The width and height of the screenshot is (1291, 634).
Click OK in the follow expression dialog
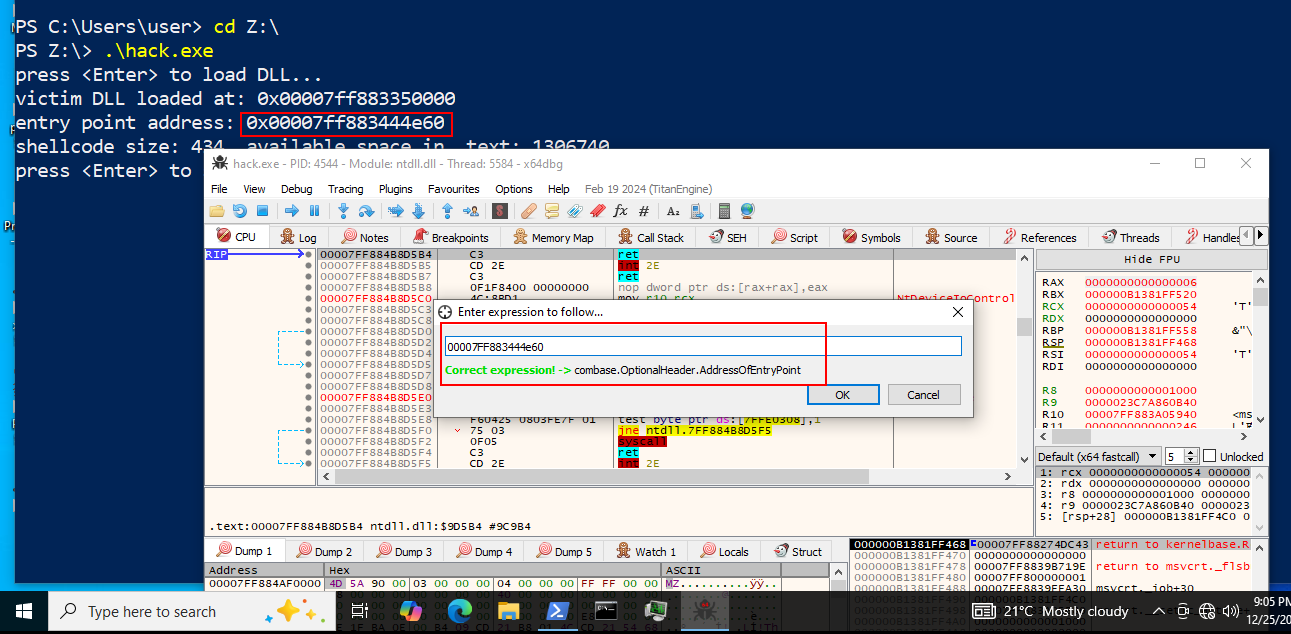[x=842, y=395]
